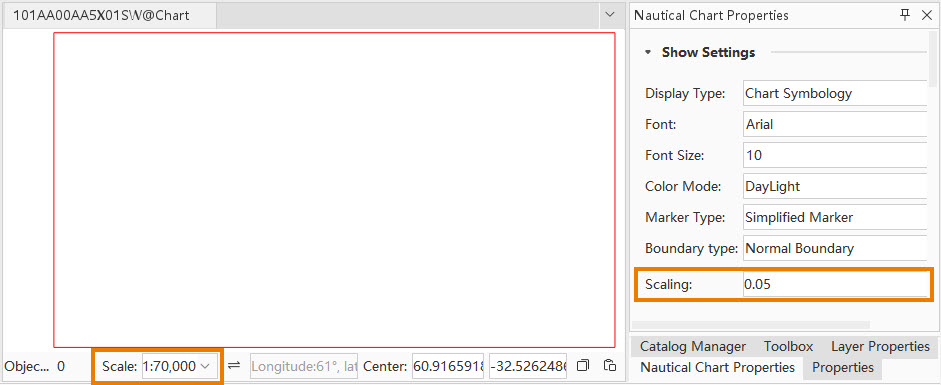Click the Longitude latitude coordinate input box

click(304, 366)
